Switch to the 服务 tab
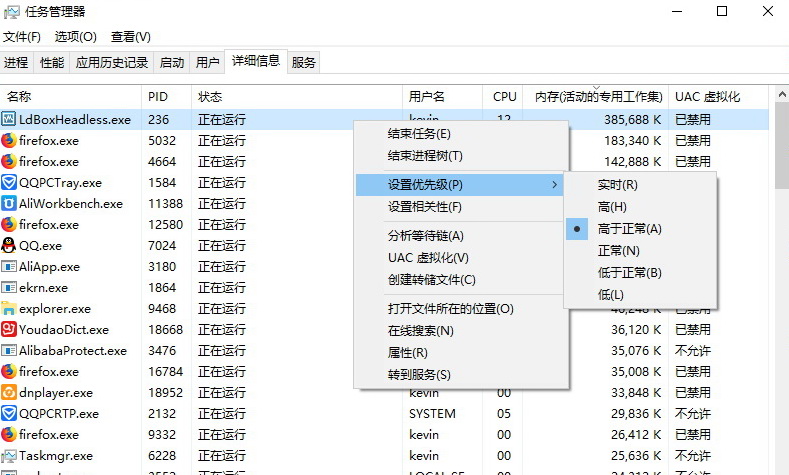This screenshot has width=789, height=475. pyautogui.click(x=303, y=62)
